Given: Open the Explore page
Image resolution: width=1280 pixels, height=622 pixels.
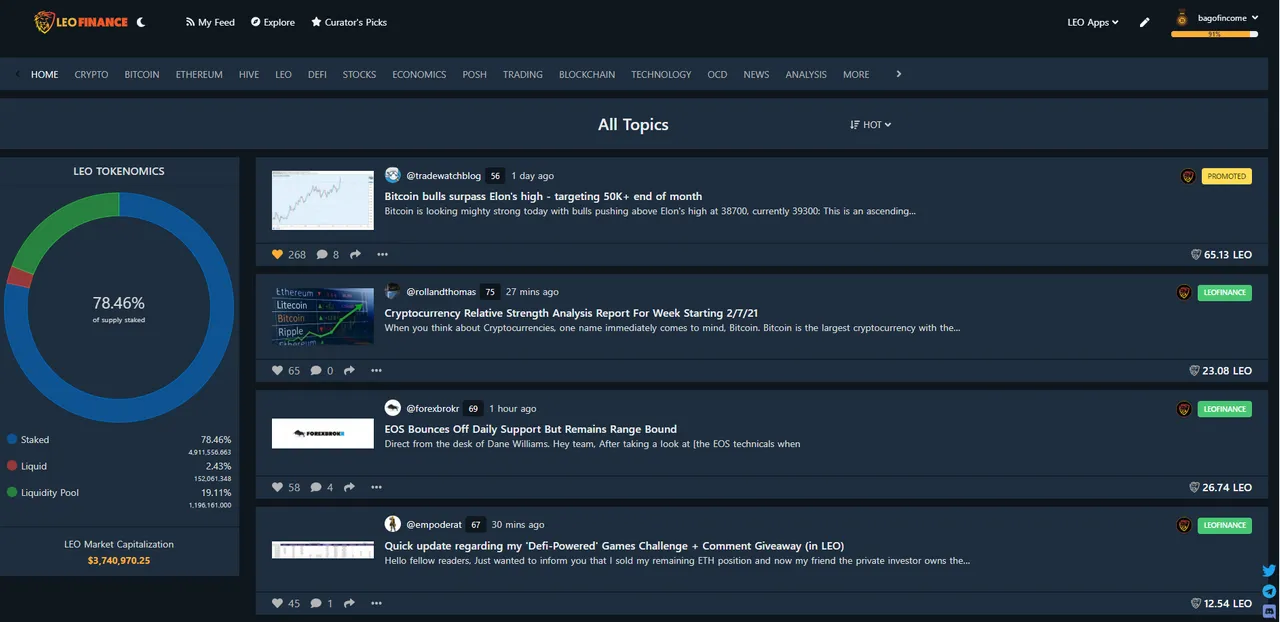Looking at the screenshot, I should pyautogui.click(x=273, y=22).
